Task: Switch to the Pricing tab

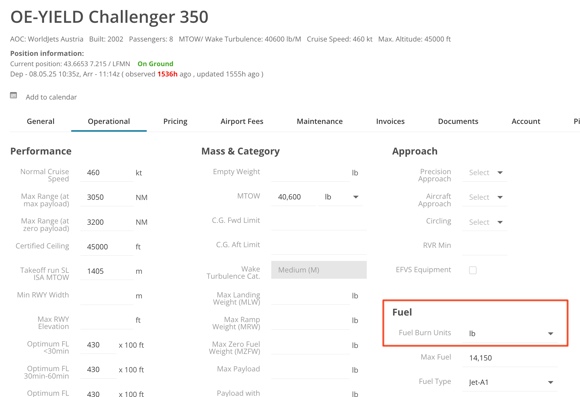Action: pos(175,121)
